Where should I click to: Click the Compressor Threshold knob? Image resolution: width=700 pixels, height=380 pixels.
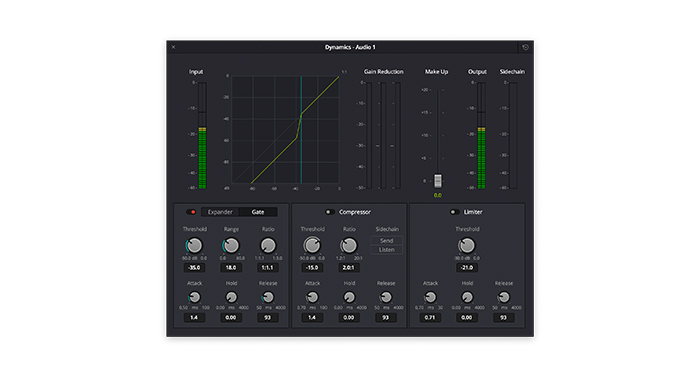(312, 245)
